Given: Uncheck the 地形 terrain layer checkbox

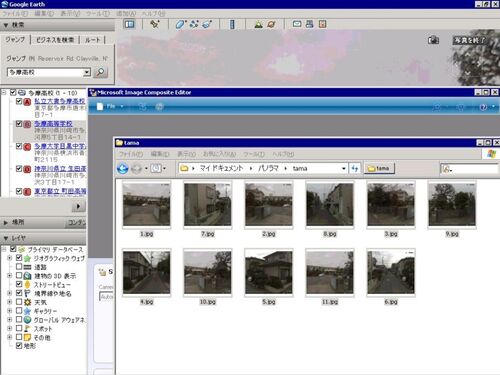Looking at the screenshot, I should click(x=19, y=345).
